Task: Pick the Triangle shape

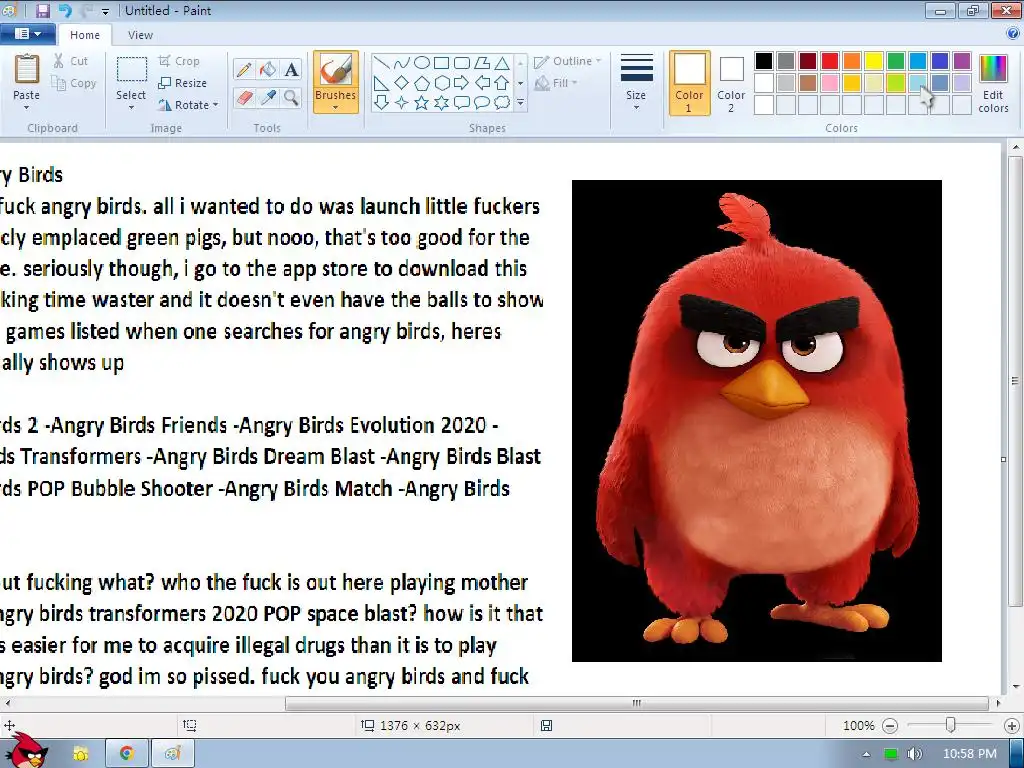Action: coord(502,63)
